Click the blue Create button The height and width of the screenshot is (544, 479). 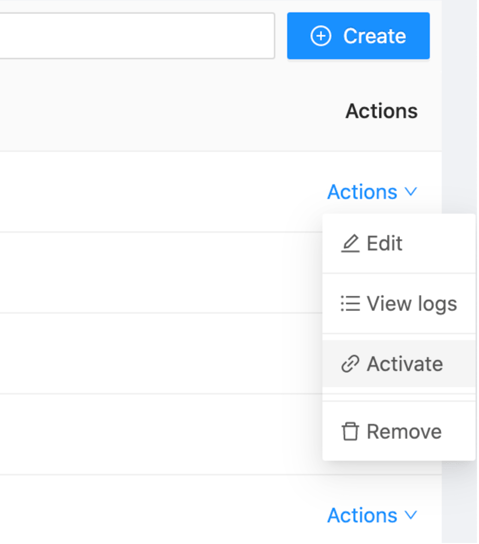point(358,36)
